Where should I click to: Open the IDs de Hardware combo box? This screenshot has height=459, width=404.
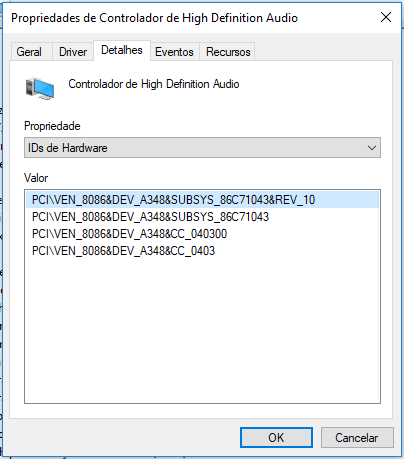[x=202, y=148]
